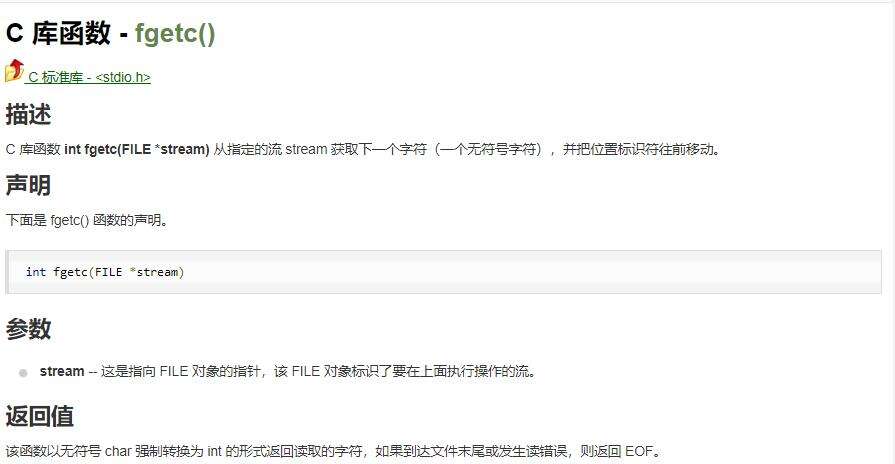Click the int keyword in code block
The image size is (895, 464).
(36, 272)
